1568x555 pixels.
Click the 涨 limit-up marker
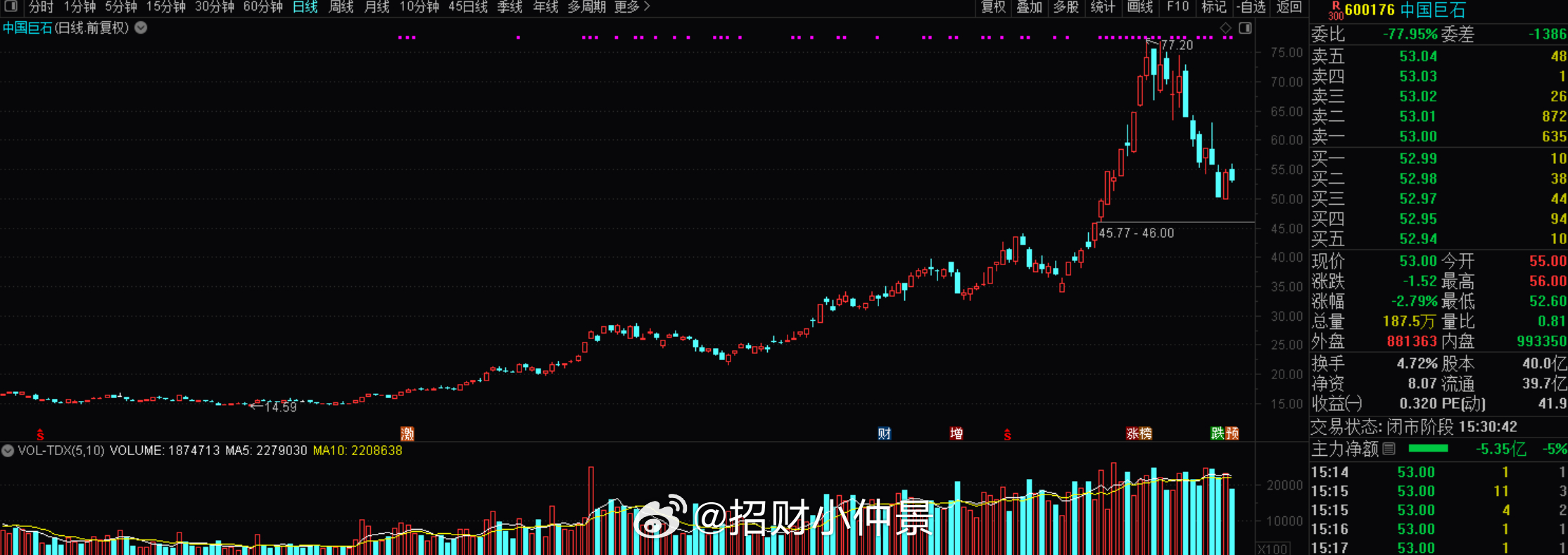pyautogui.click(x=1132, y=433)
